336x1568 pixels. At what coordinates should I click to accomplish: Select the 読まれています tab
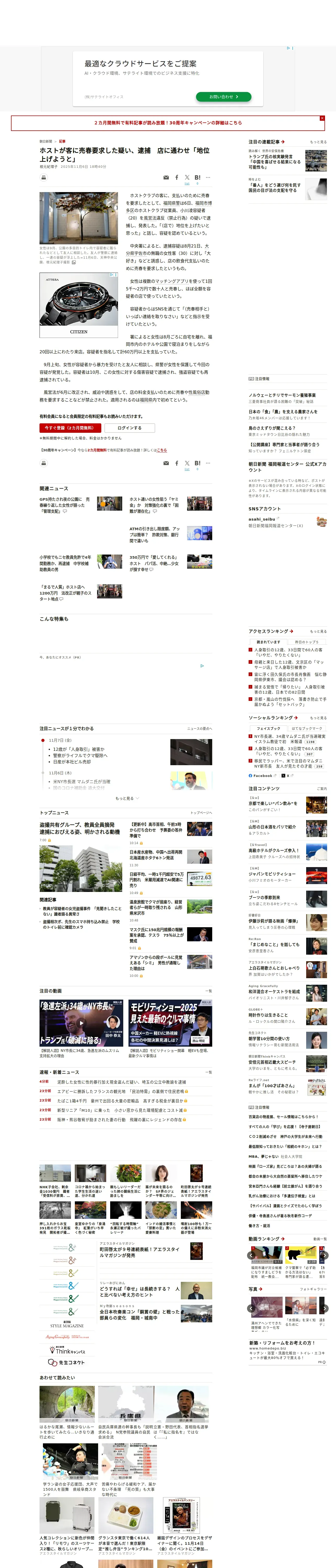click(x=268, y=642)
